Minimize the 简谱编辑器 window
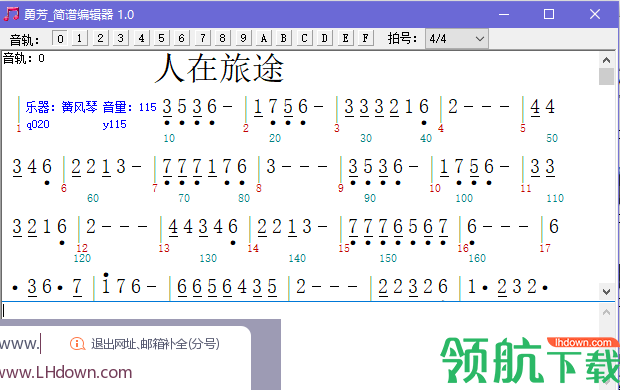This screenshot has height=390, width=620. click(x=504, y=14)
